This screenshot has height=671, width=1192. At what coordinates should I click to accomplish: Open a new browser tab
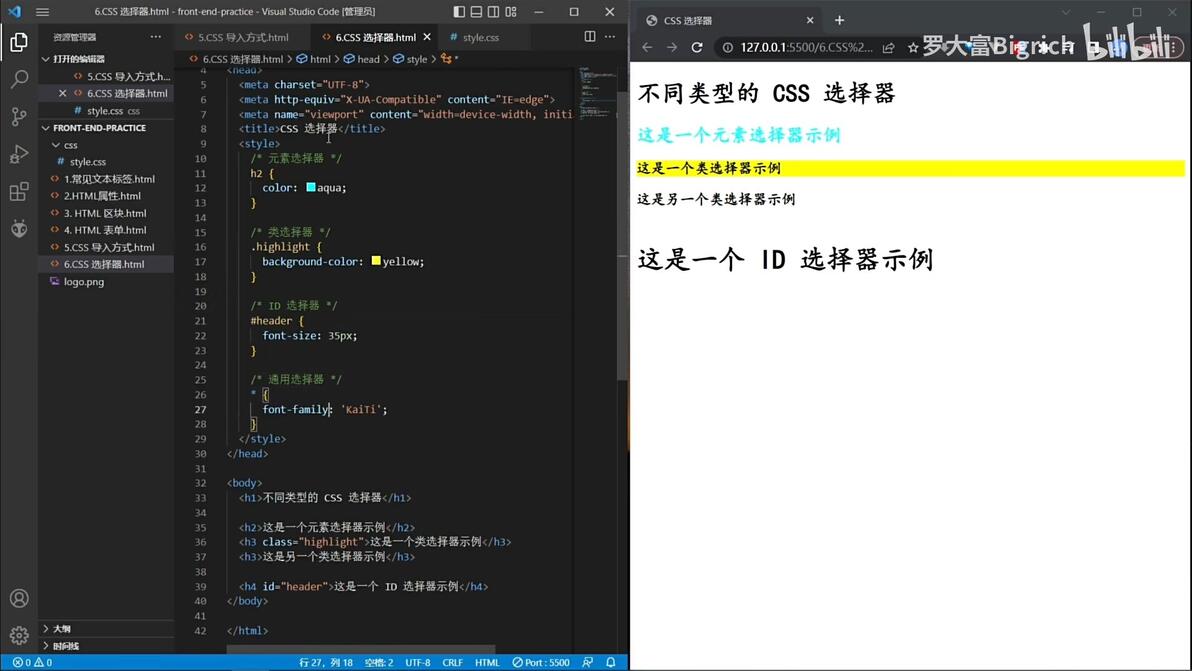pos(839,21)
